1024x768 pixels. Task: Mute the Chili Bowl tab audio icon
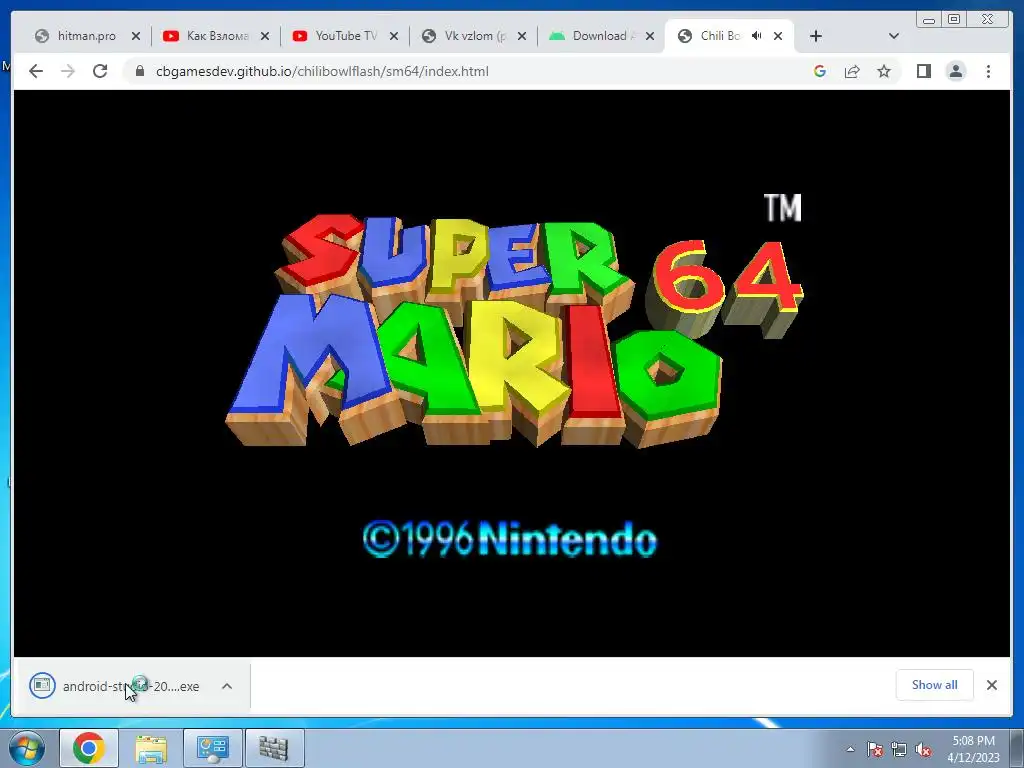pyautogui.click(x=756, y=36)
